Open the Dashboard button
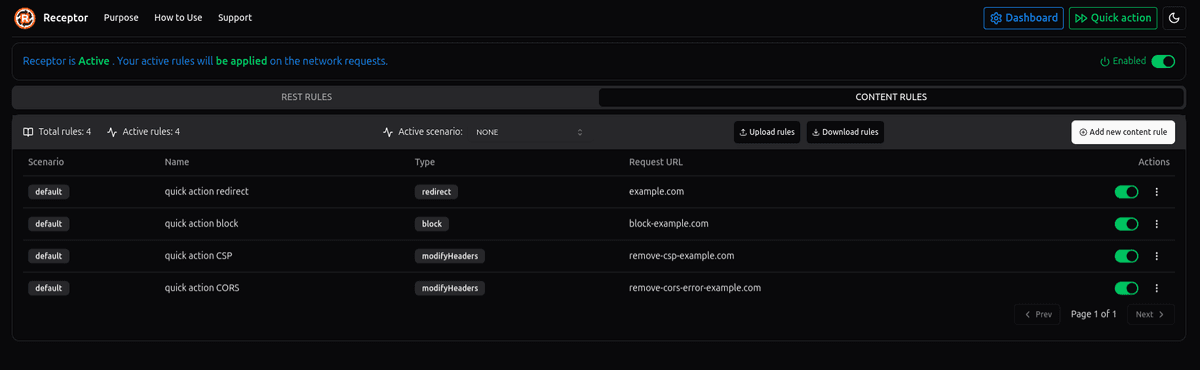 1023,18
